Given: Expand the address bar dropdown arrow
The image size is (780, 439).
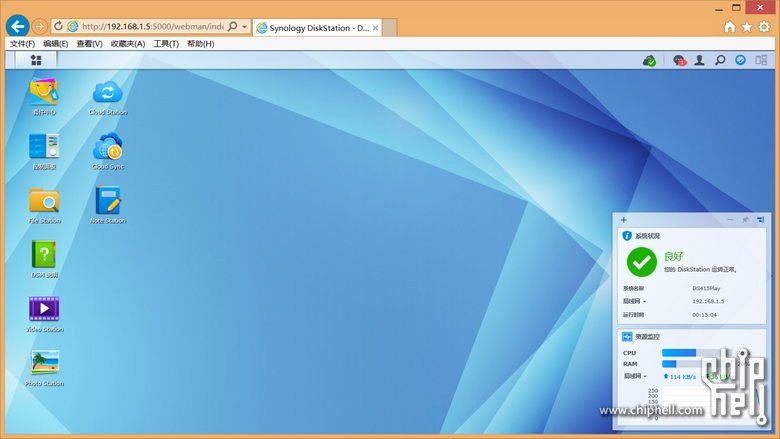Looking at the screenshot, I should coord(245,27).
